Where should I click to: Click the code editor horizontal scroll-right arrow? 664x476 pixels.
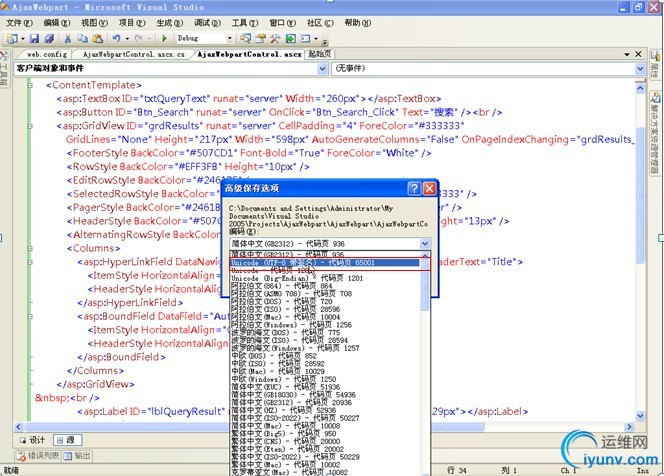coord(629,427)
